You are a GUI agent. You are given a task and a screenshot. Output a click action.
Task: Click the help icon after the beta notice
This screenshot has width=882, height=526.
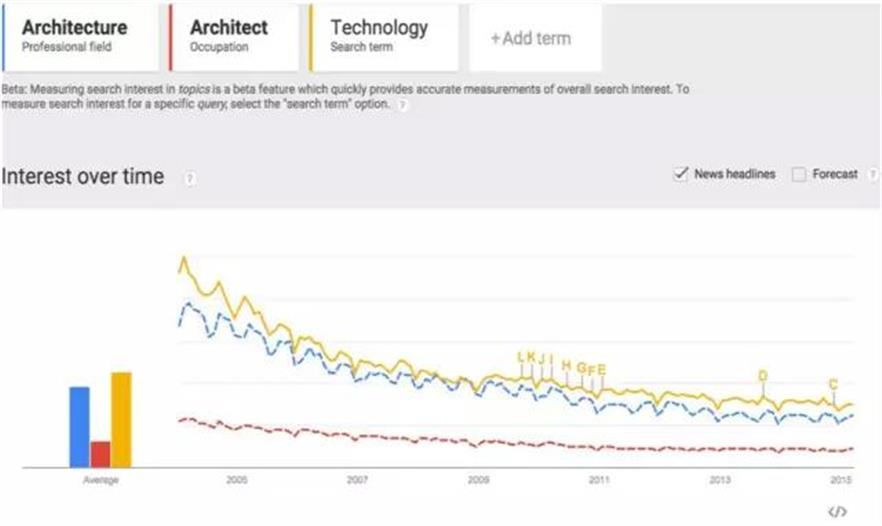point(402,104)
